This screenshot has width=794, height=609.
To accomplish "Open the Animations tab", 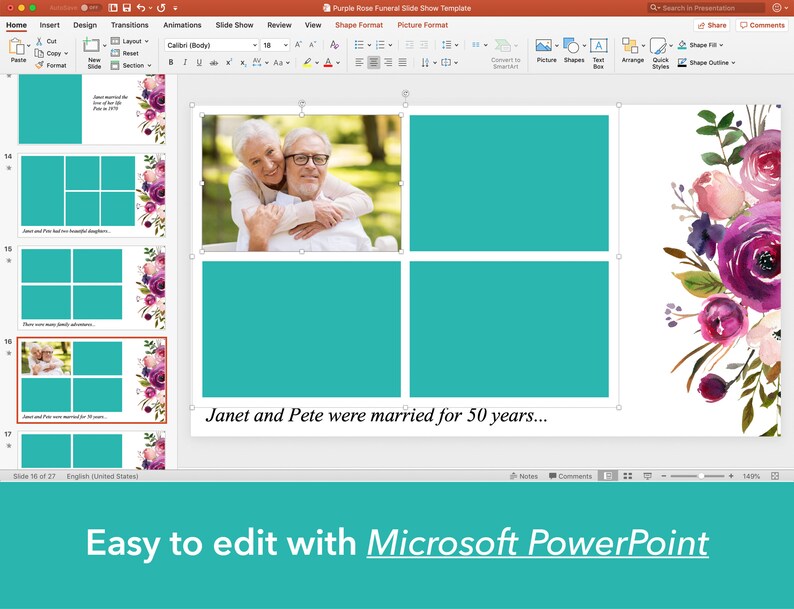I will [182, 25].
